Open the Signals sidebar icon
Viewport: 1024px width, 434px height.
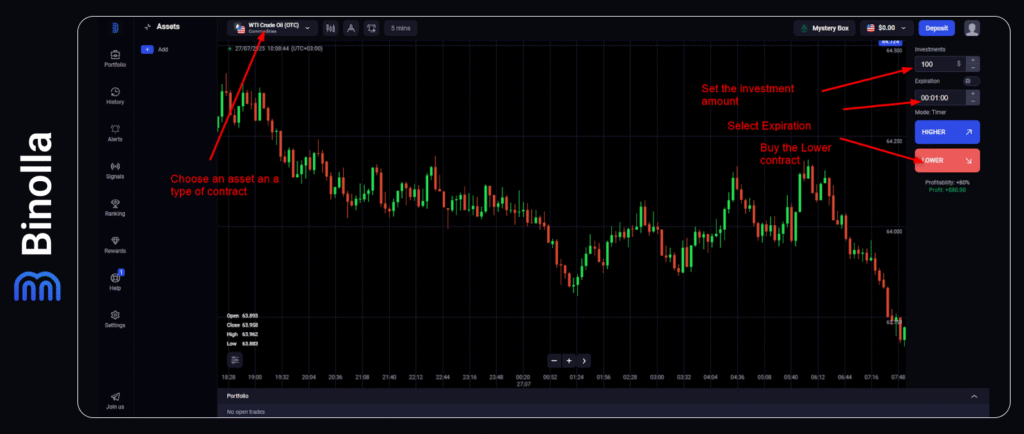115,168
